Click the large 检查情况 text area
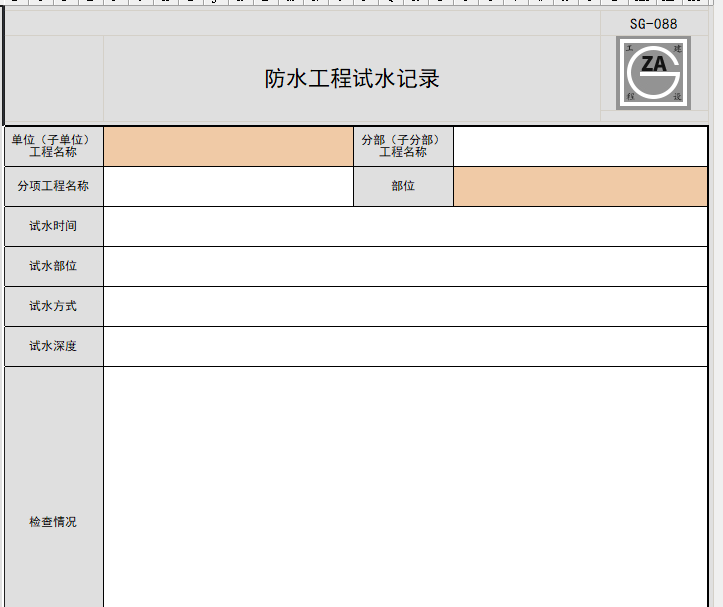The image size is (723, 607). (x=405, y=487)
